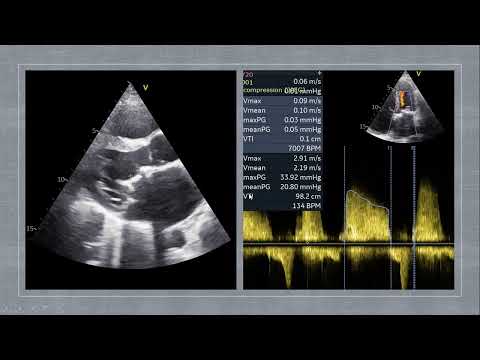Select the maxPG 33.92 mmHg row
Viewport: 480px width, 360px height.
click(282, 177)
